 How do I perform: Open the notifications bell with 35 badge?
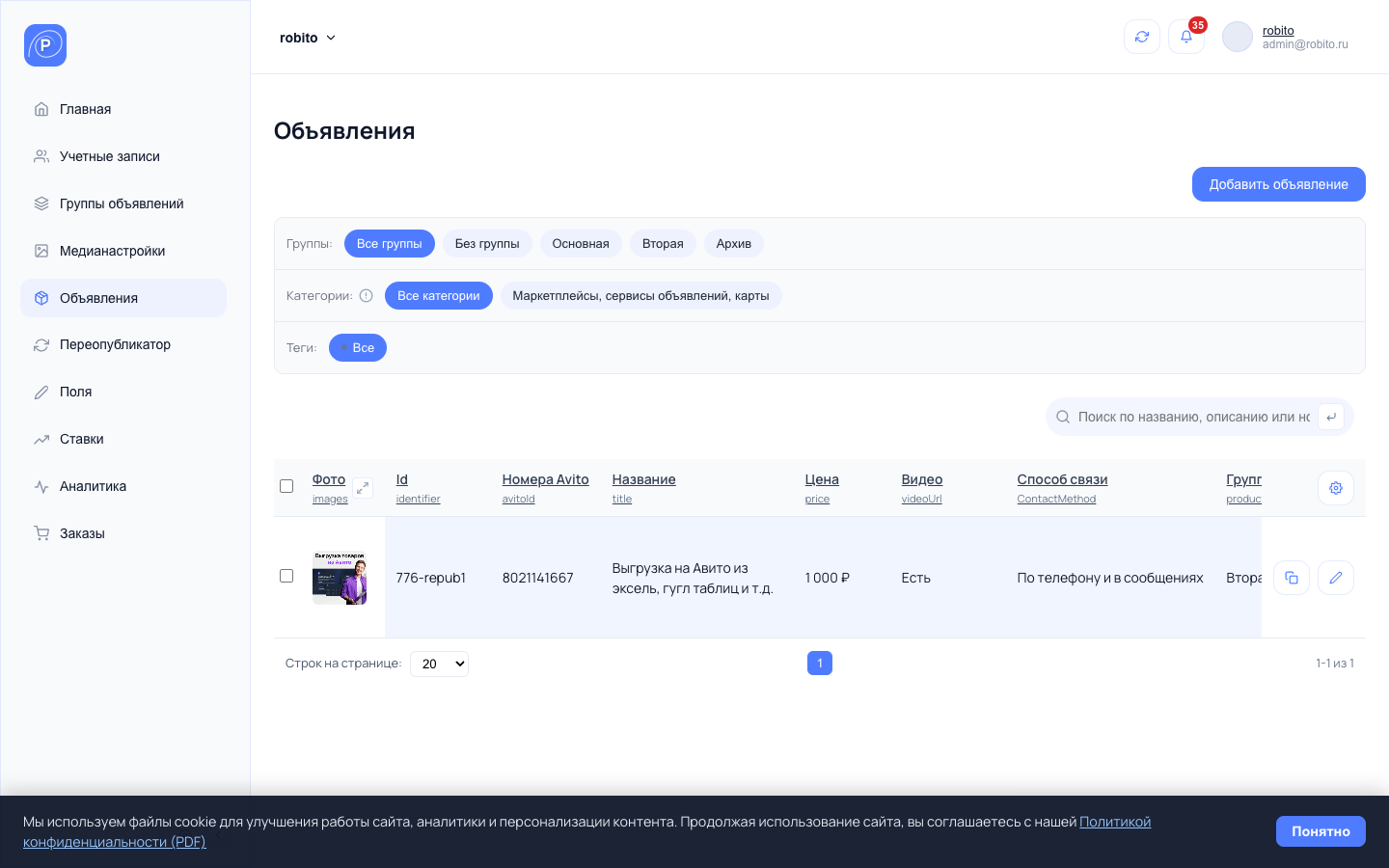pos(1186,37)
